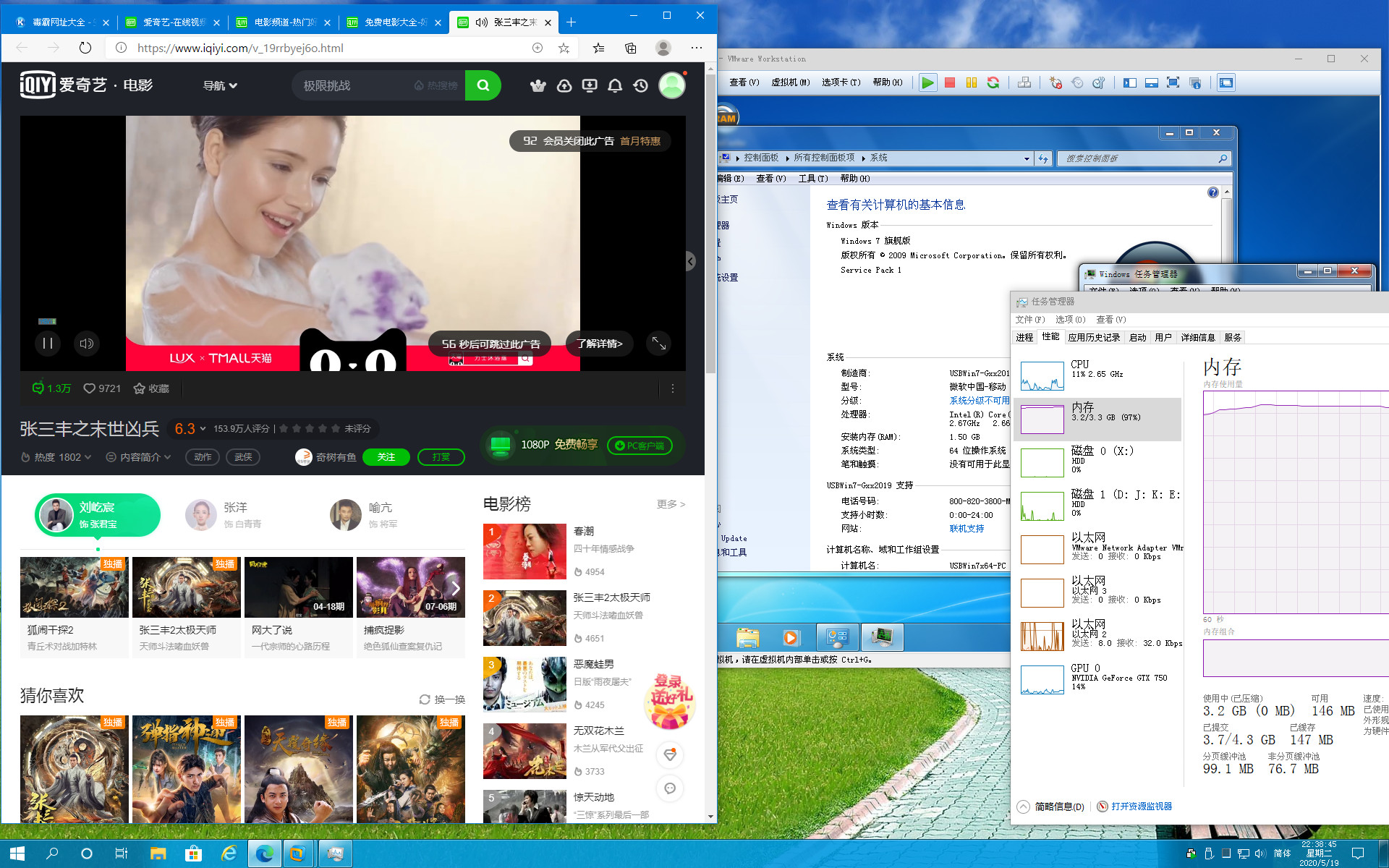Mute the video player volume
This screenshot has width=1389, height=868.
(86, 344)
